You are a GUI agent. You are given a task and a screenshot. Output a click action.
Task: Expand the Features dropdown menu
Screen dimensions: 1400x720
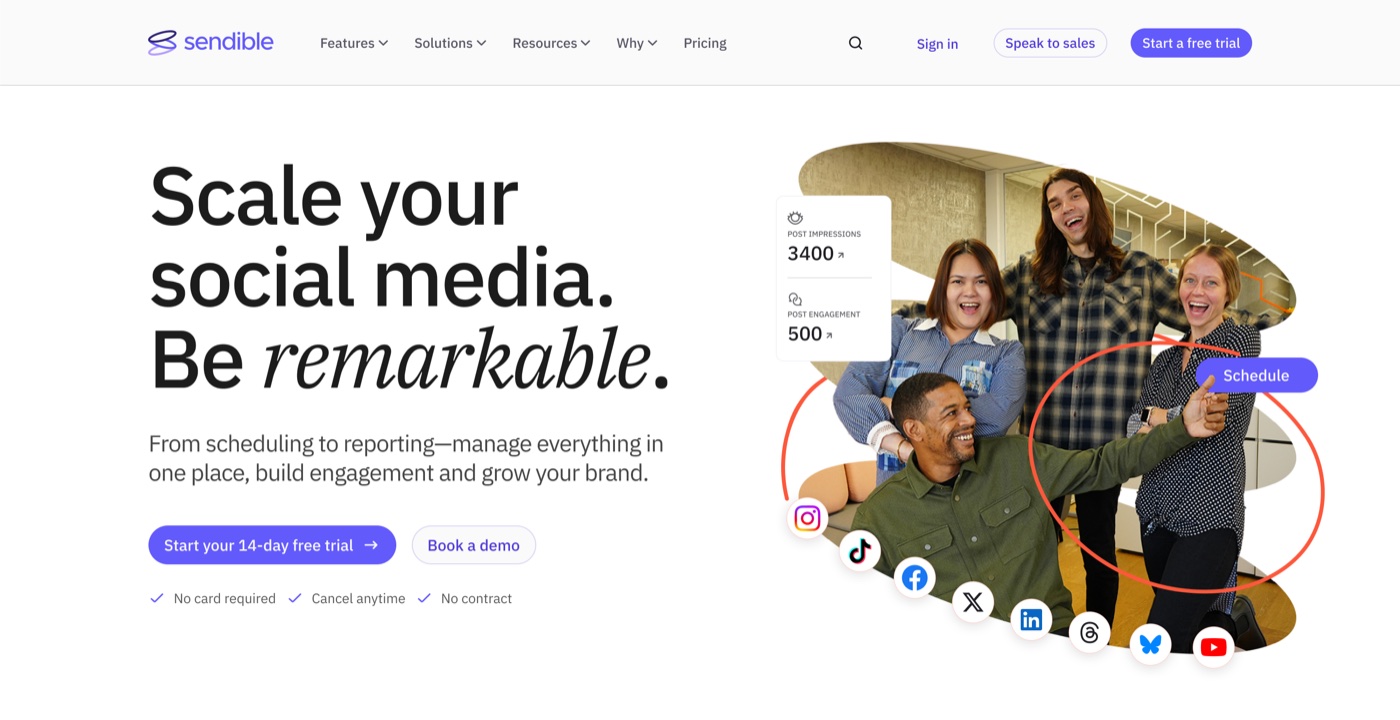[354, 43]
